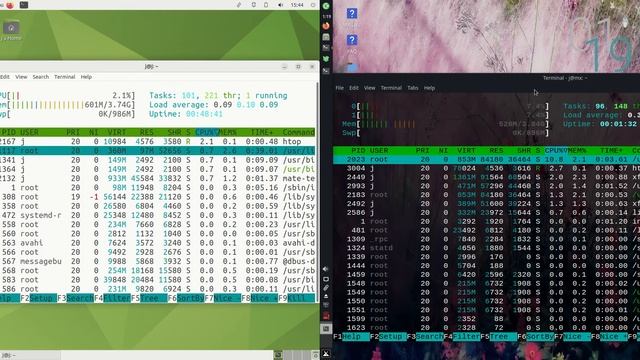Click MEM% column header in left htop
Viewport: 640px width, 360px height.
pyautogui.click(x=228, y=132)
